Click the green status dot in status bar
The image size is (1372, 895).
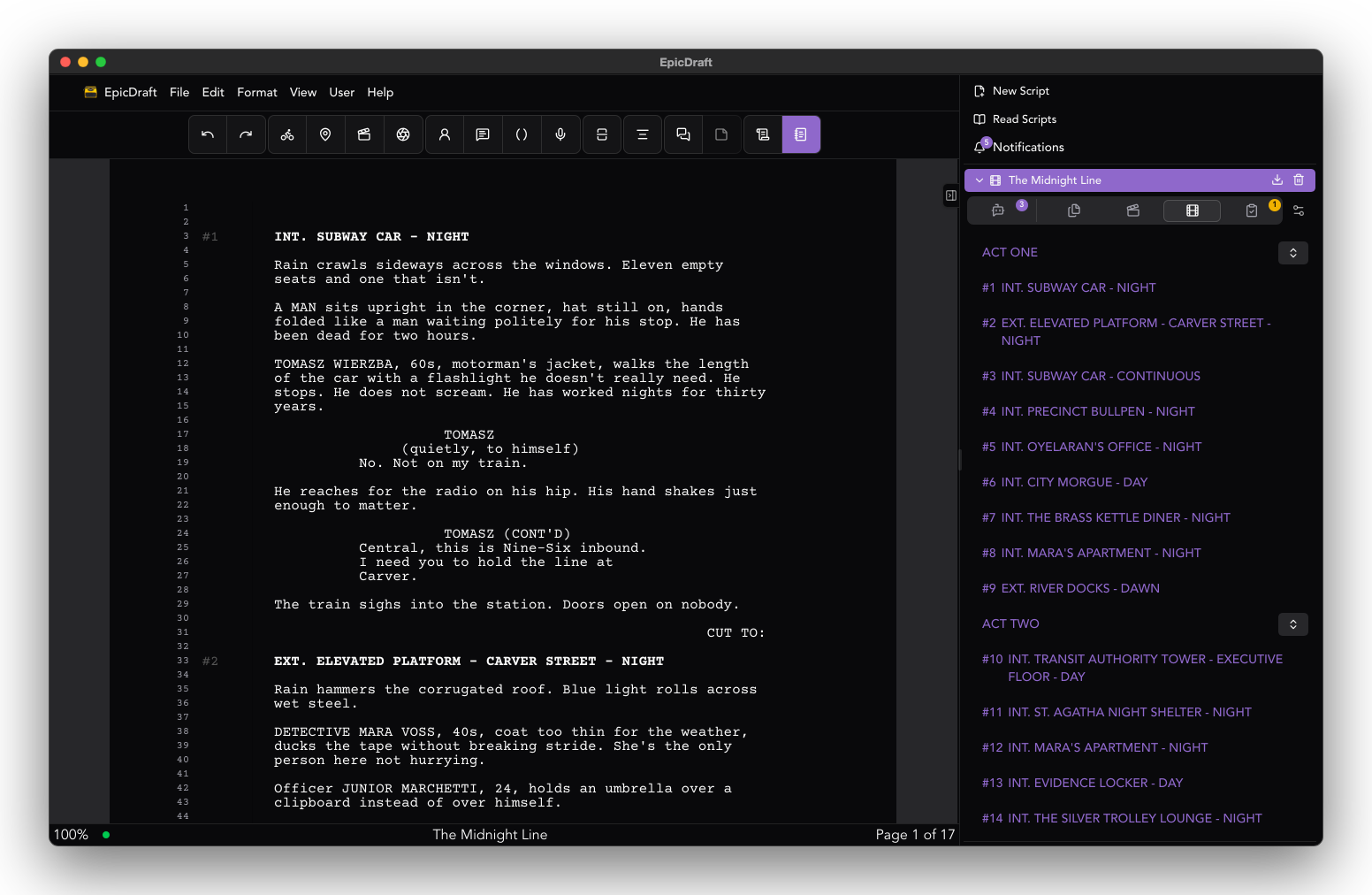(106, 835)
